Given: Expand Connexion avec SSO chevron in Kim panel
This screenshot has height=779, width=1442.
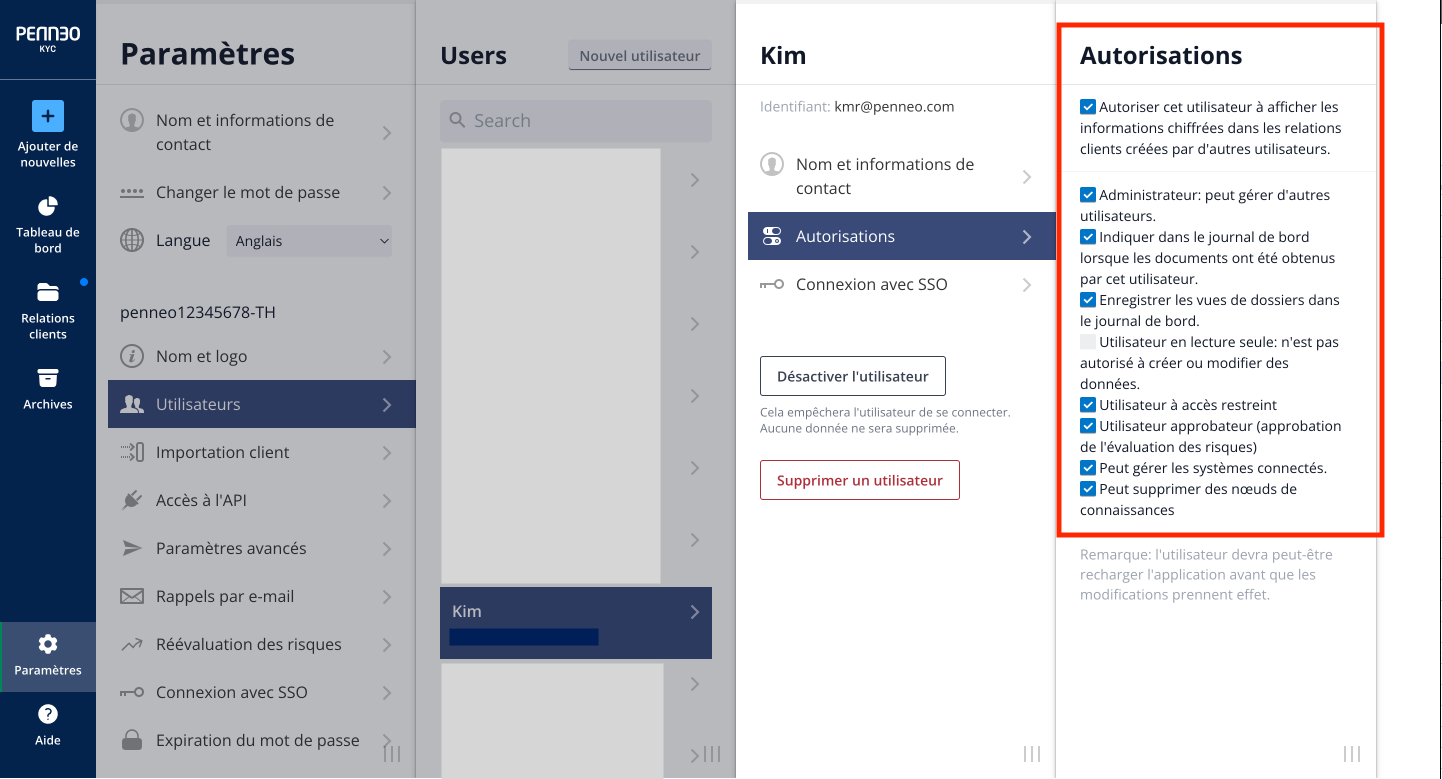Looking at the screenshot, I should [x=1027, y=285].
